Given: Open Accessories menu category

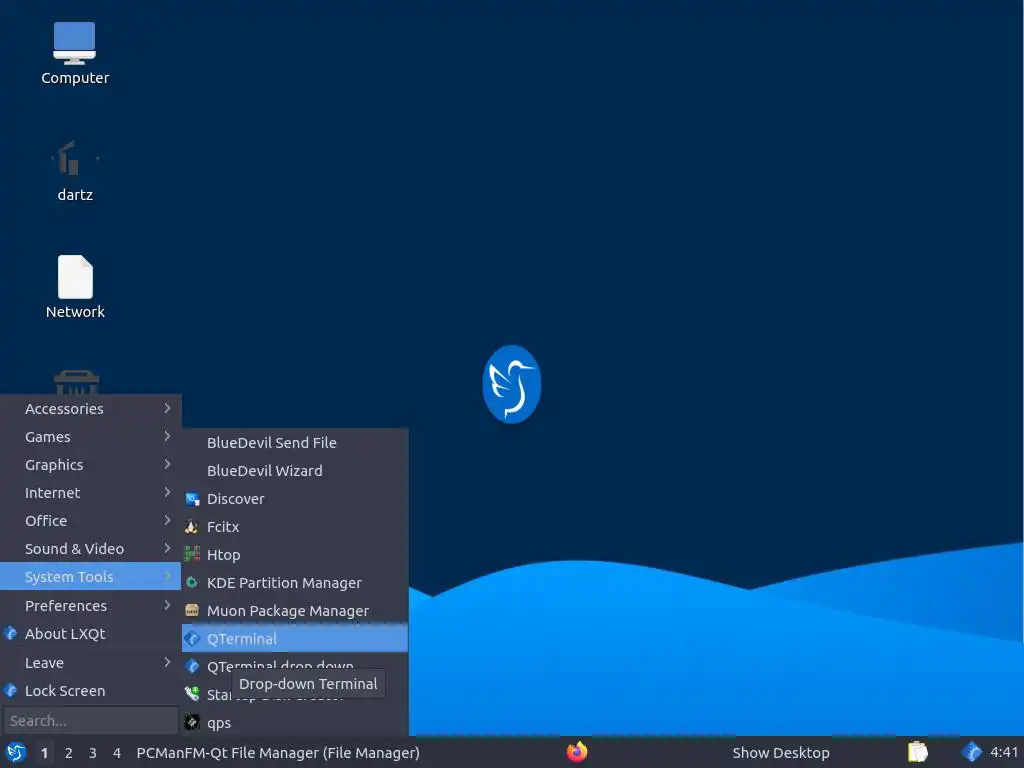Looking at the screenshot, I should (x=90, y=408).
